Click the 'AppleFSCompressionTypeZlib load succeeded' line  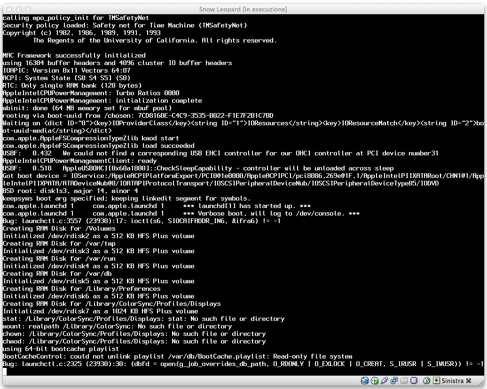pos(98,146)
